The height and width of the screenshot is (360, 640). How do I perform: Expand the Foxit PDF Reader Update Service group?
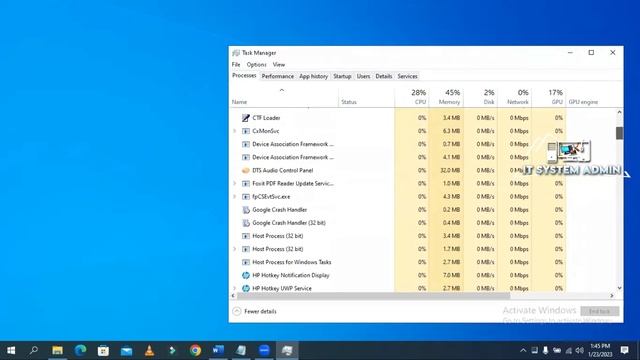click(235, 184)
